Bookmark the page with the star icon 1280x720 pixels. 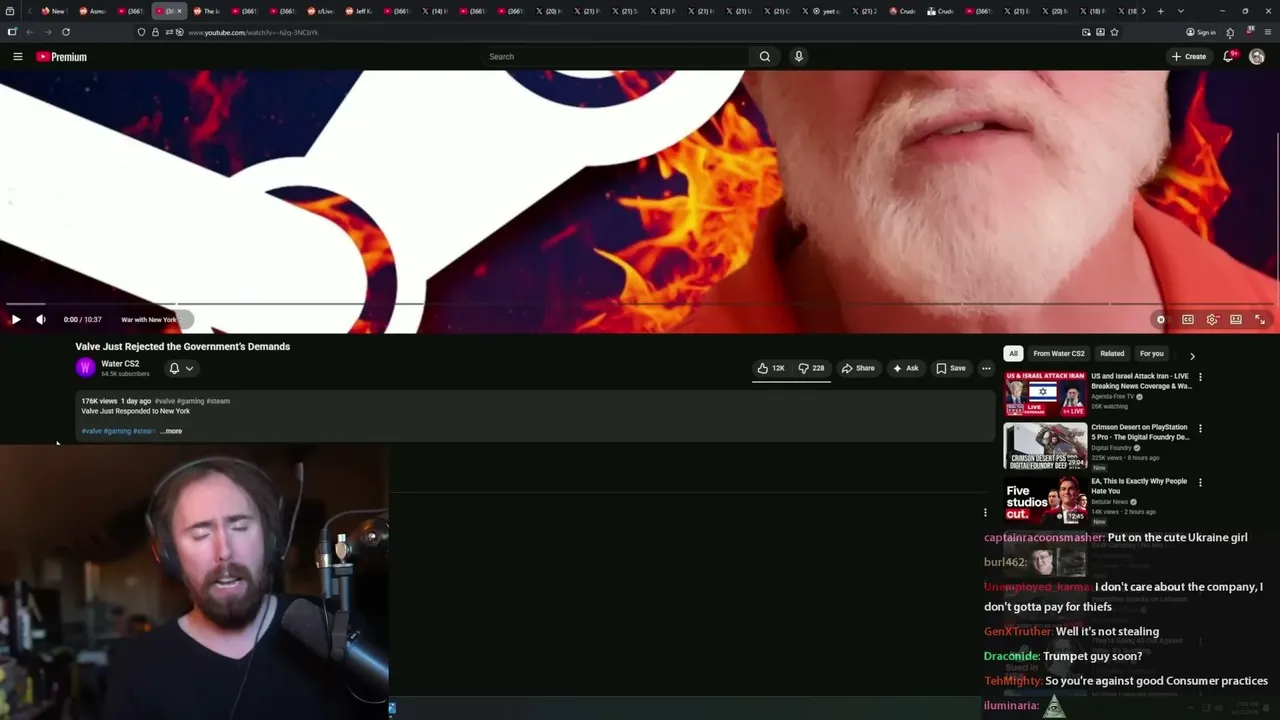(1114, 32)
